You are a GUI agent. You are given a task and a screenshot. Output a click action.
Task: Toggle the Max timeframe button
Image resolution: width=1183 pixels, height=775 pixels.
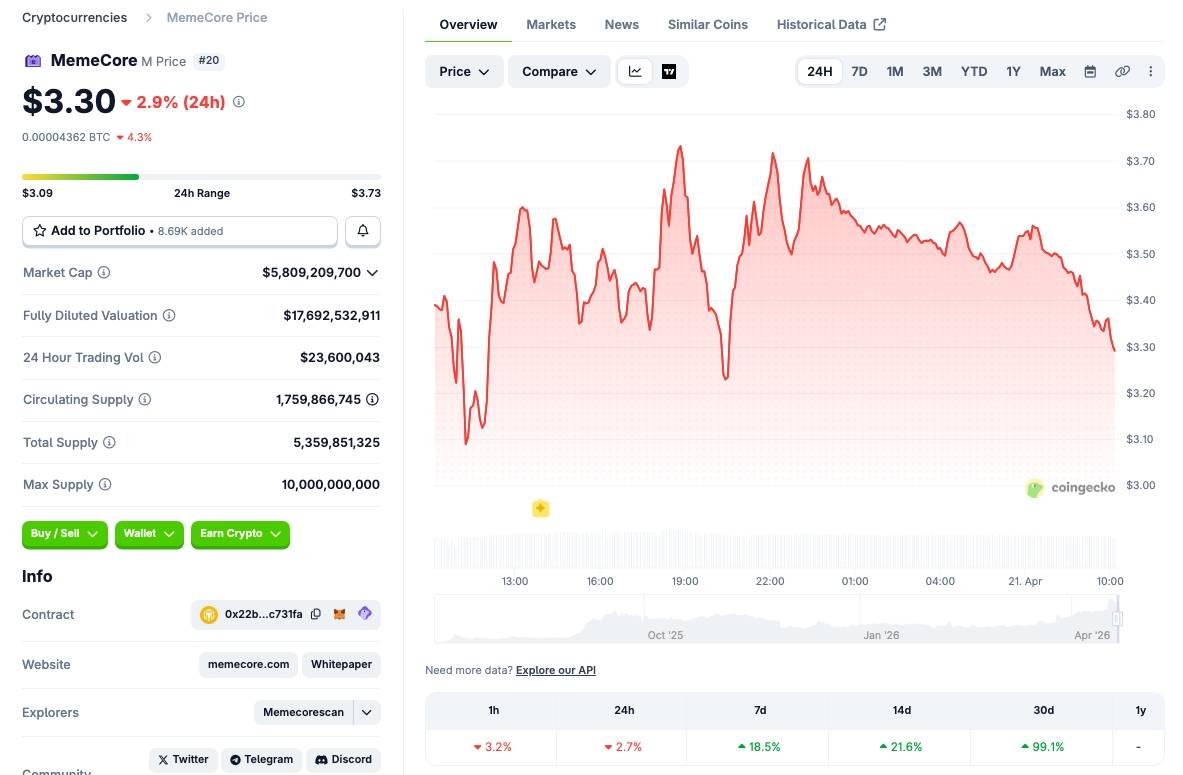point(1052,71)
